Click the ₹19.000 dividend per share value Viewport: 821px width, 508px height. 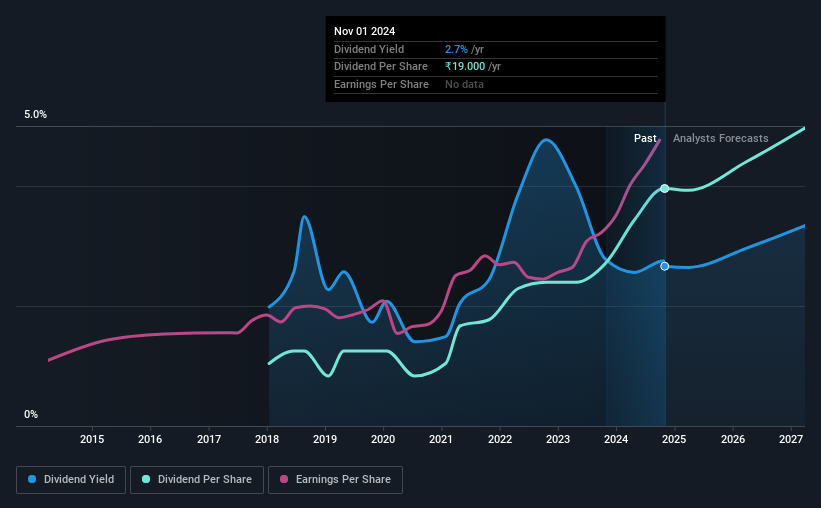tap(465, 67)
